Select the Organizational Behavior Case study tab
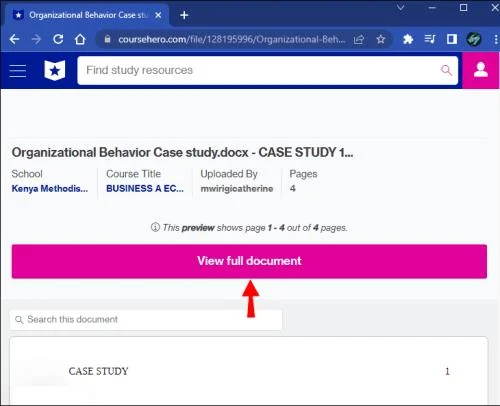 pos(88,15)
